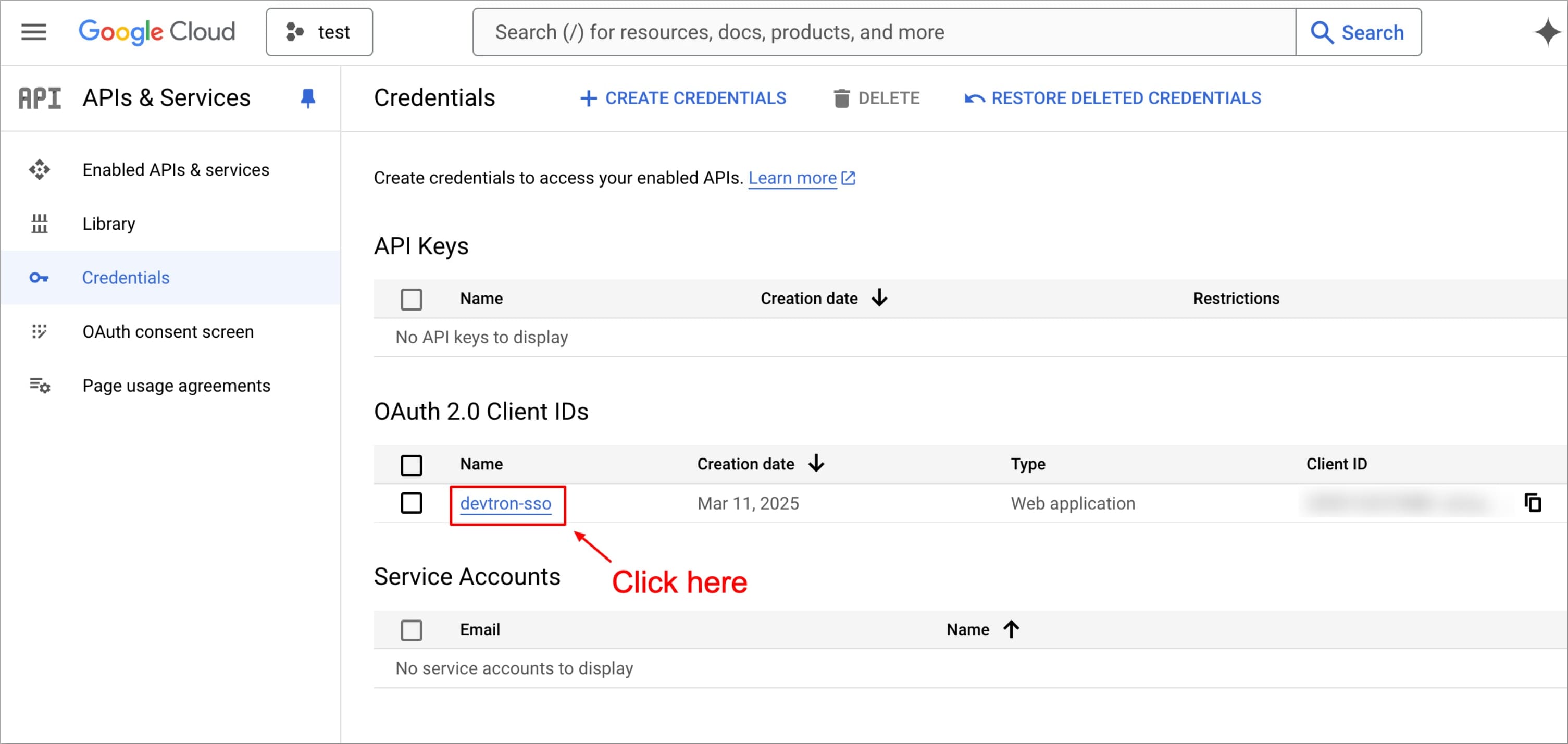
Task: Check the devtron-sso row checkbox
Action: point(412,503)
